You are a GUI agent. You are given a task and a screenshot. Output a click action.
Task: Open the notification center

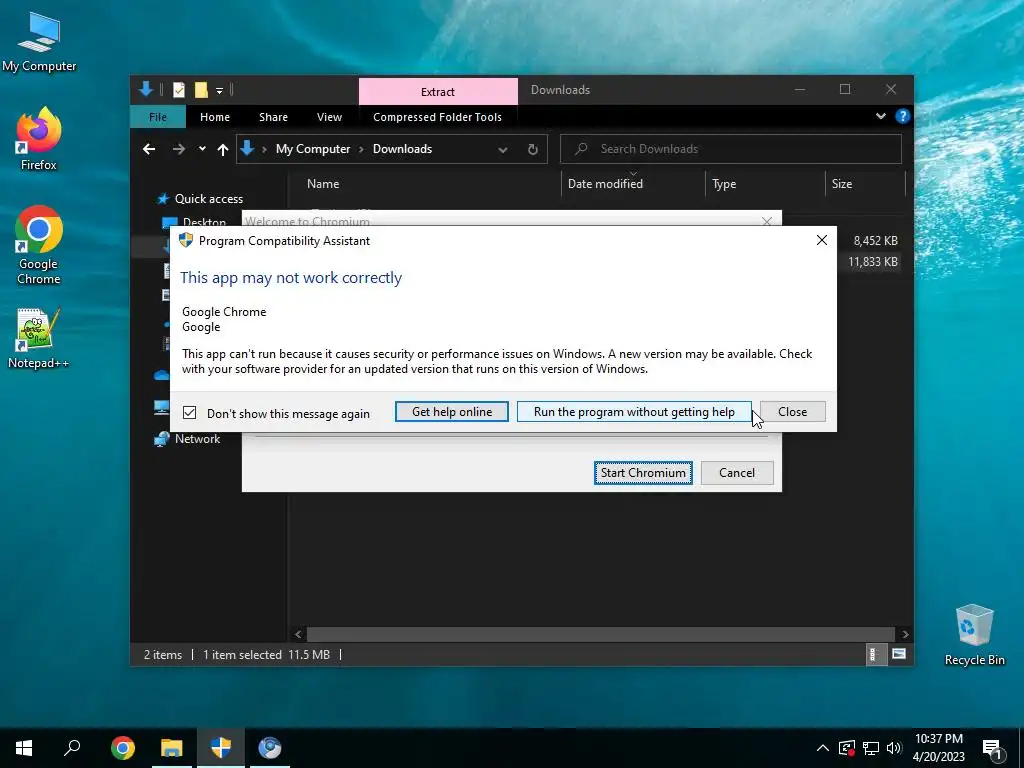coord(992,748)
